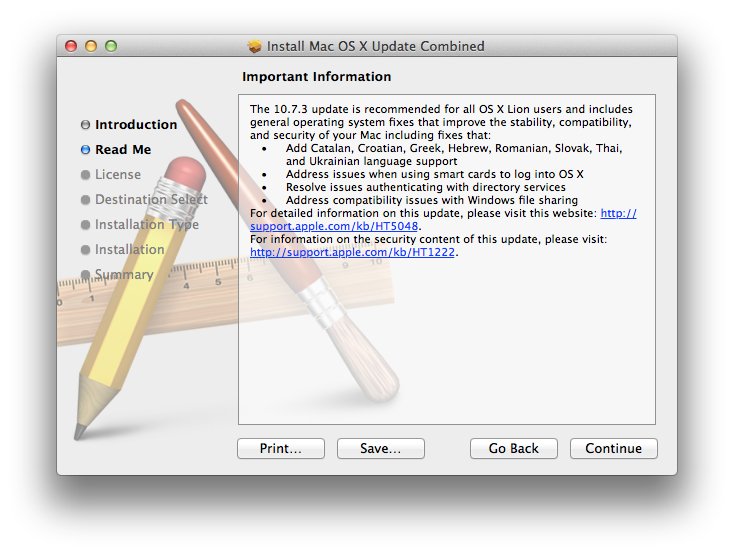Select the blue Read Me step bullet
The image size is (734, 554).
click(86, 150)
